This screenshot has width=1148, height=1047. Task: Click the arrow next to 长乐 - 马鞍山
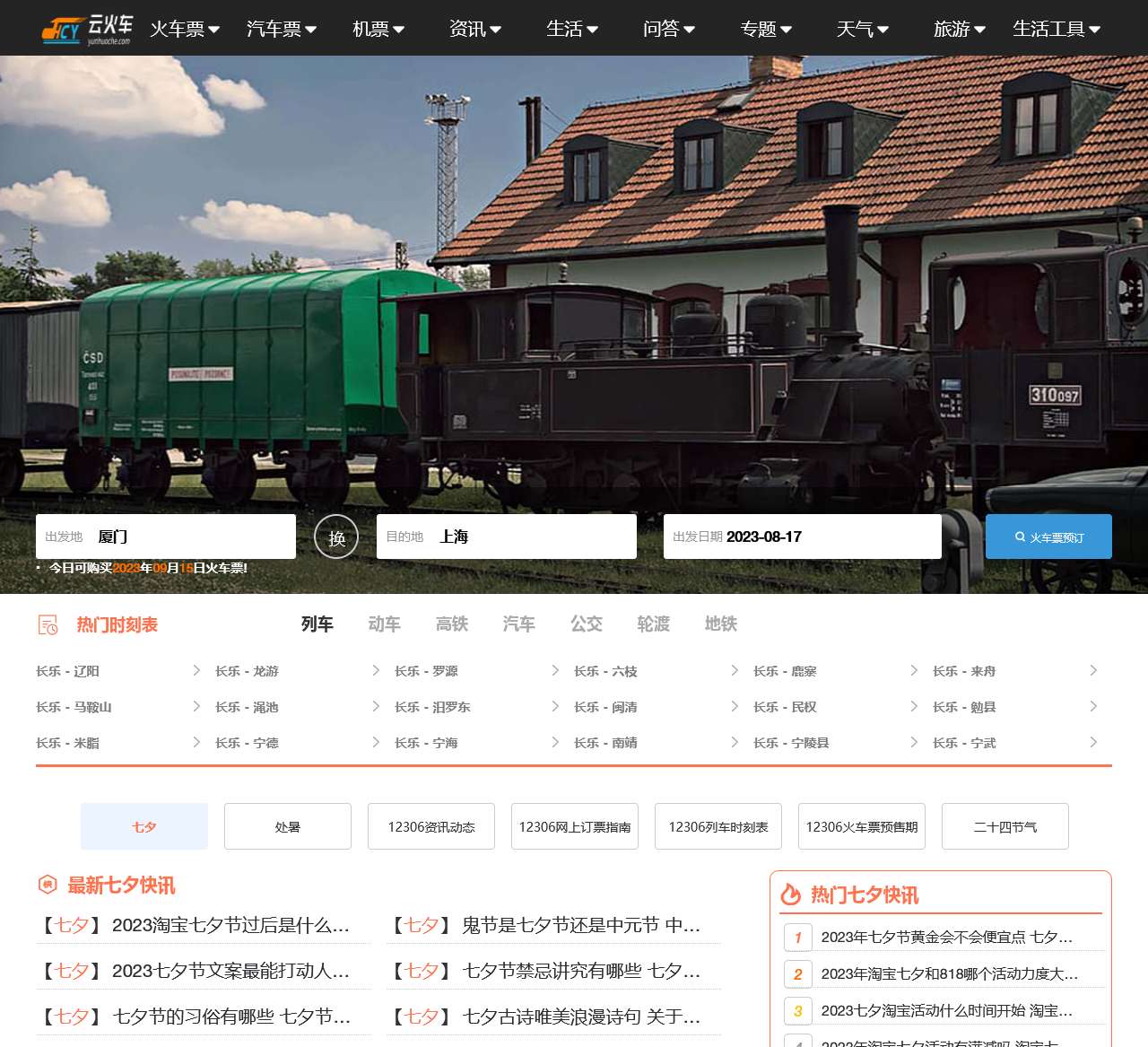(x=196, y=706)
